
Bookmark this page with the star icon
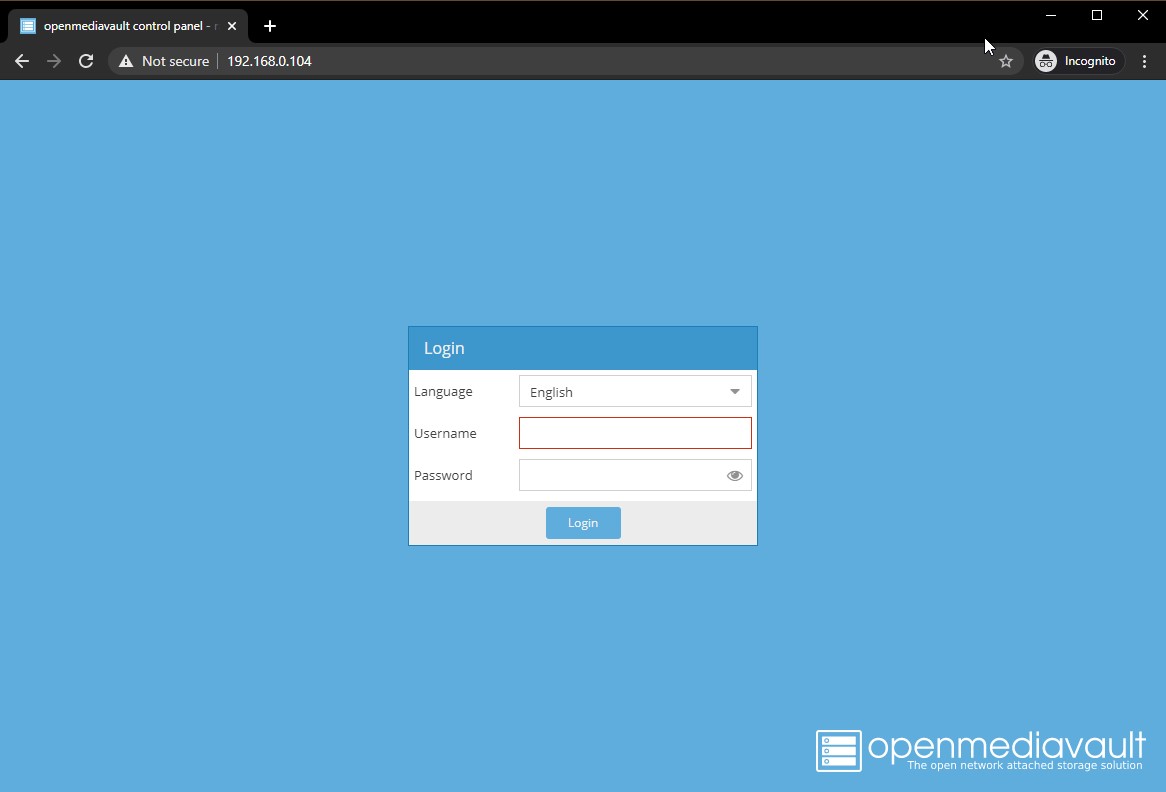point(1006,61)
